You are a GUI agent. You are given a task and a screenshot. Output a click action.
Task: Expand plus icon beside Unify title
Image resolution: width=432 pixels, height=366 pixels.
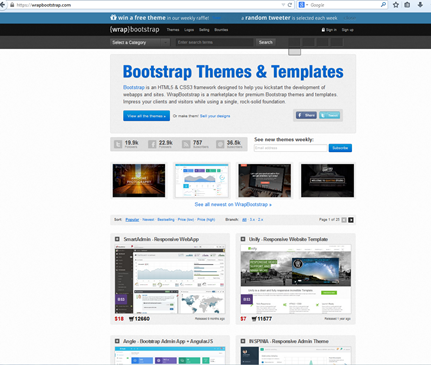point(243,239)
